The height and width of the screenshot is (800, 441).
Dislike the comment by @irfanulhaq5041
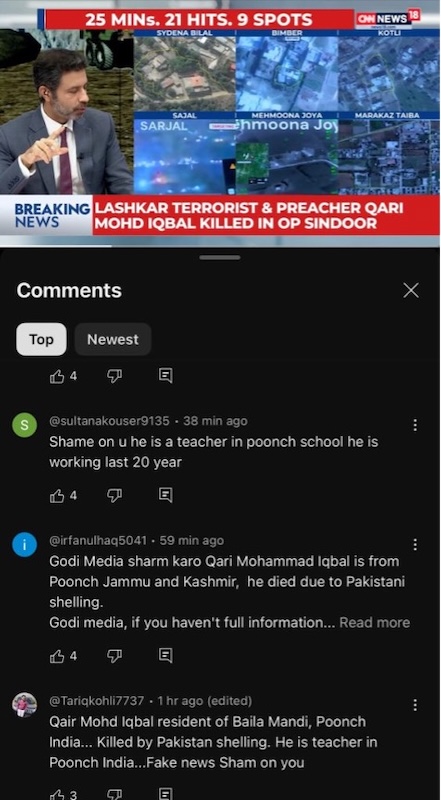point(114,656)
